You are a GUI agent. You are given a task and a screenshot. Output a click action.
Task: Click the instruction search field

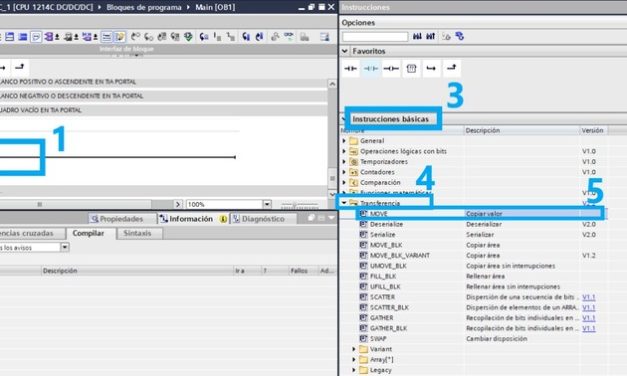pos(375,37)
